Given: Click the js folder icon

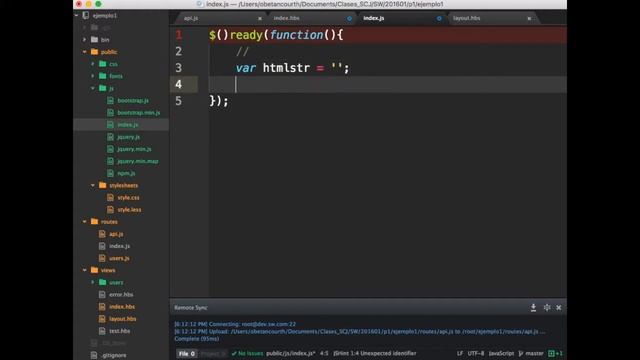Looking at the screenshot, I should tap(102, 88).
